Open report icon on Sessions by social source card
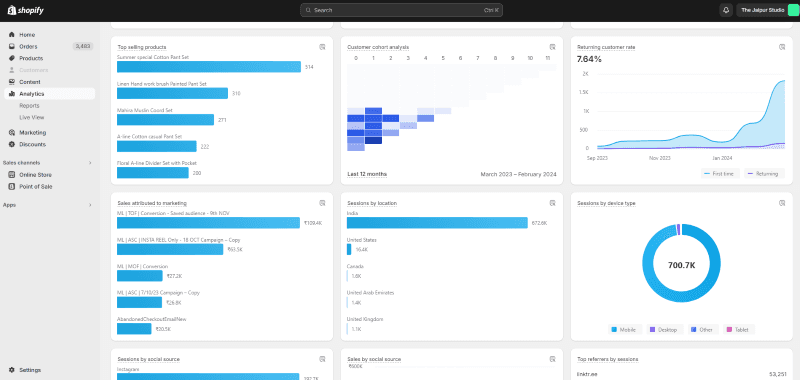Viewport: 800px width, 380px height. pyautogui.click(x=322, y=359)
